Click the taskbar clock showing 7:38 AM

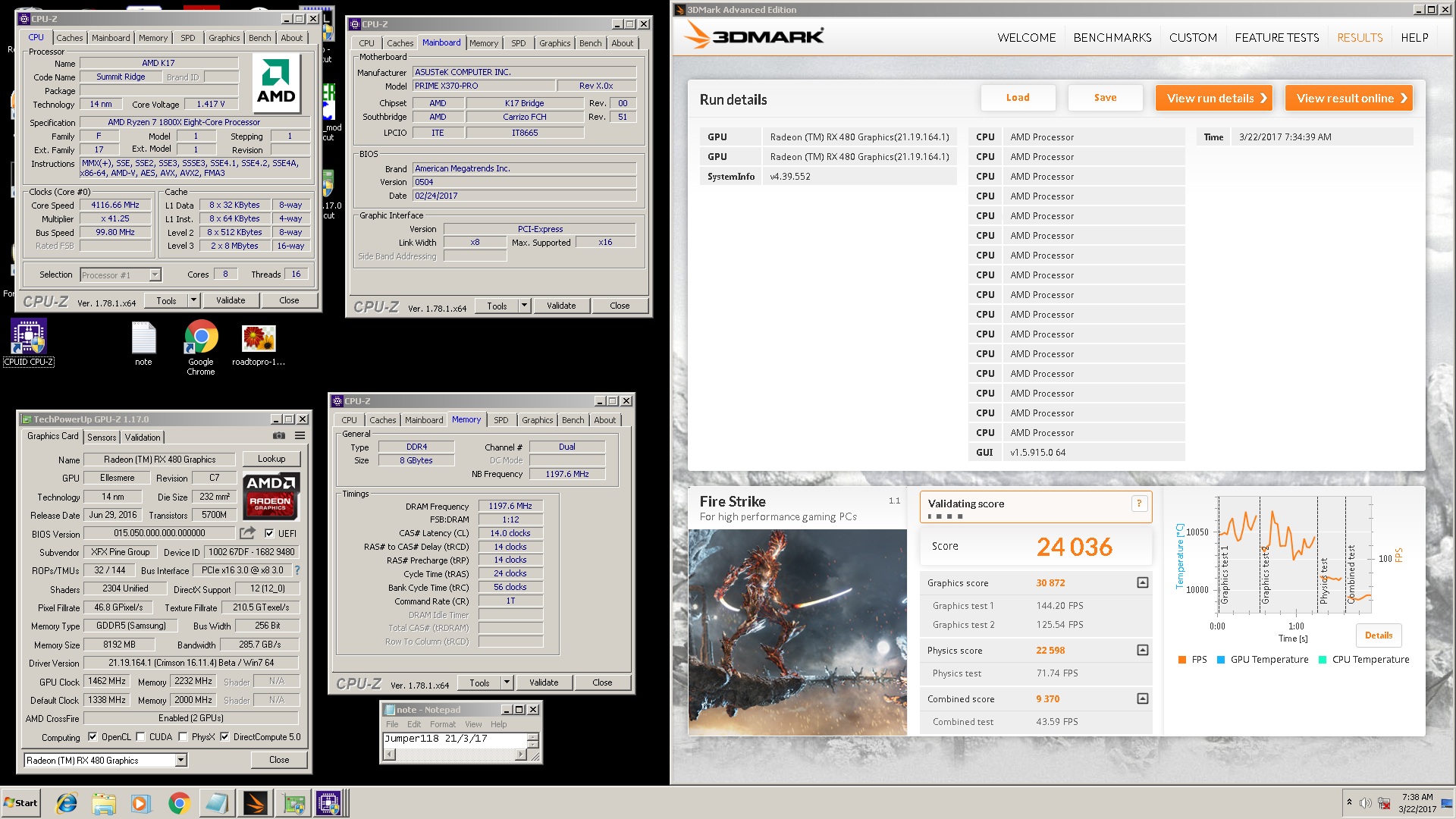[x=1417, y=803]
